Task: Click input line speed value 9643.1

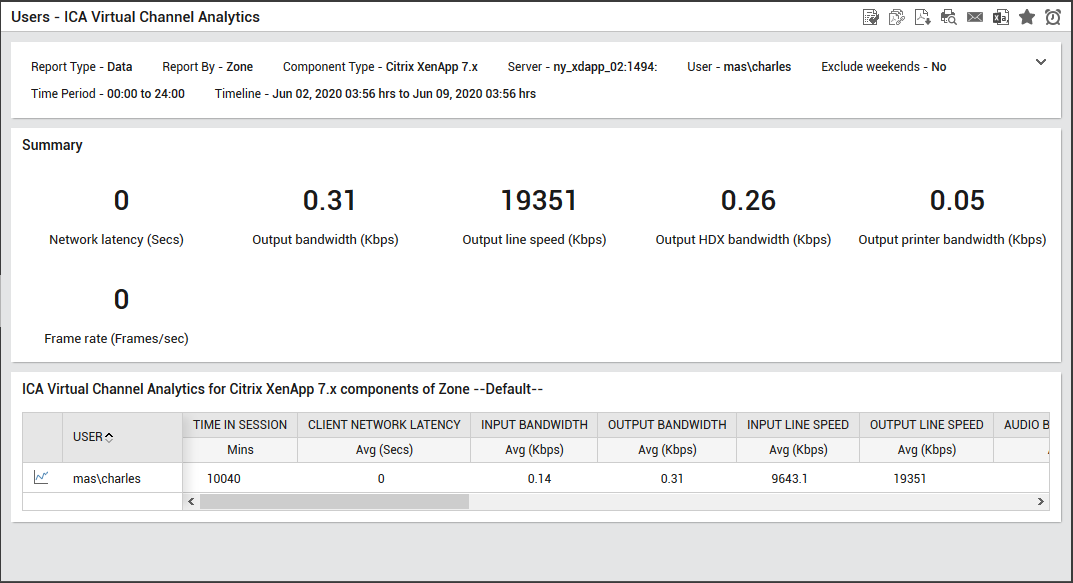Action: coord(789,478)
